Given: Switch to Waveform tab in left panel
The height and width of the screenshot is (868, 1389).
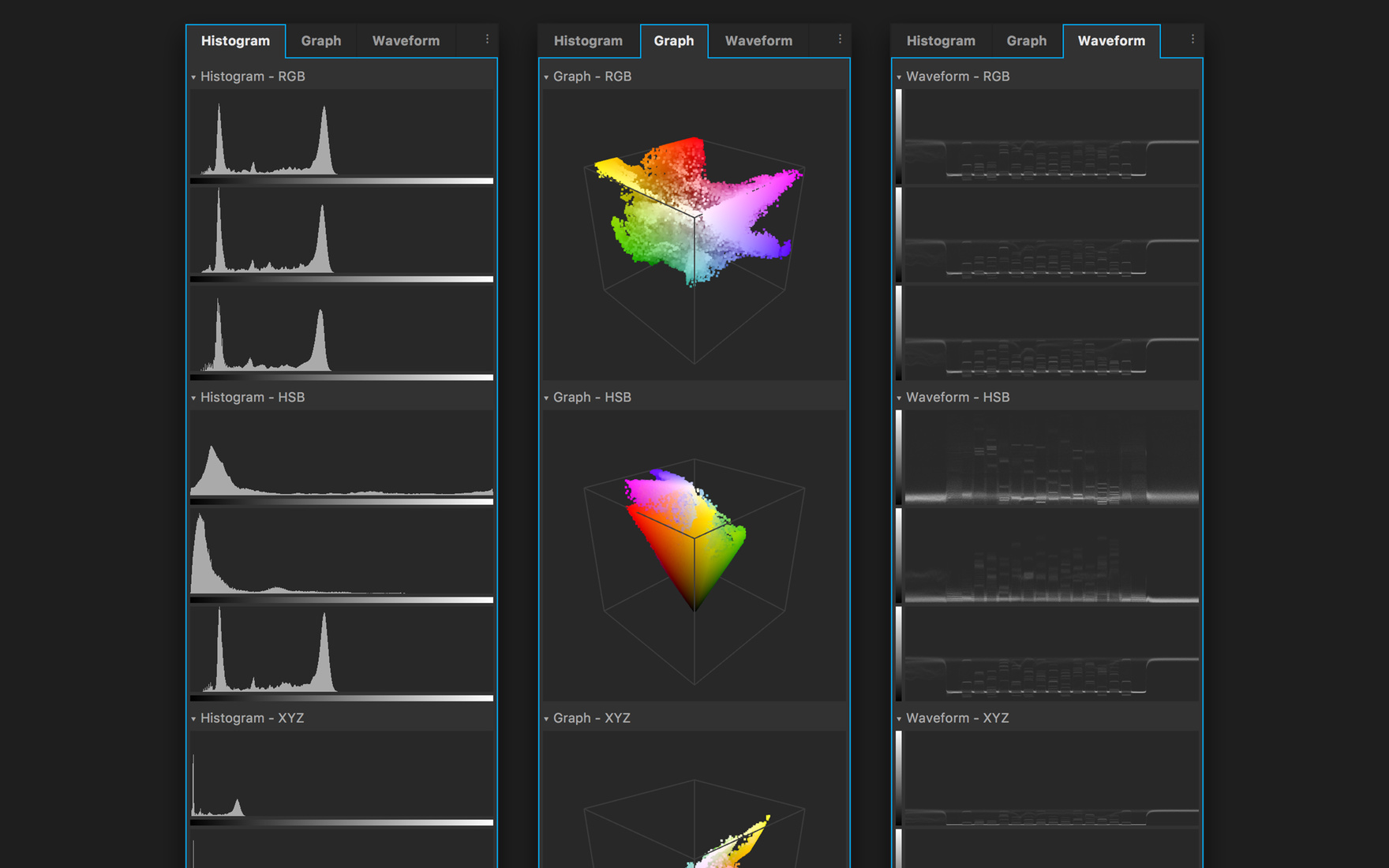Looking at the screenshot, I should (x=406, y=41).
